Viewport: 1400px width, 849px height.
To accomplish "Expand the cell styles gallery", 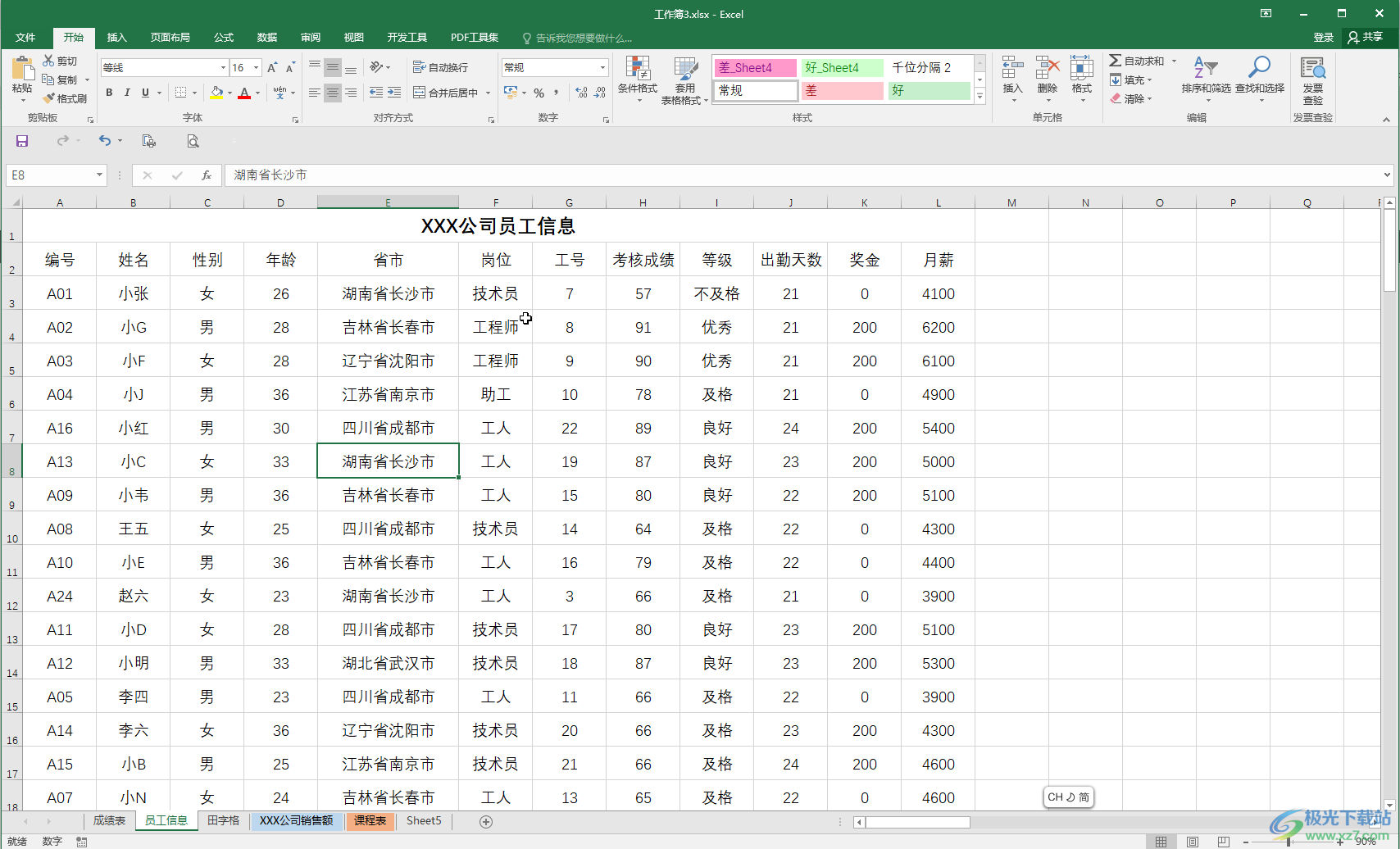I will [980, 96].
